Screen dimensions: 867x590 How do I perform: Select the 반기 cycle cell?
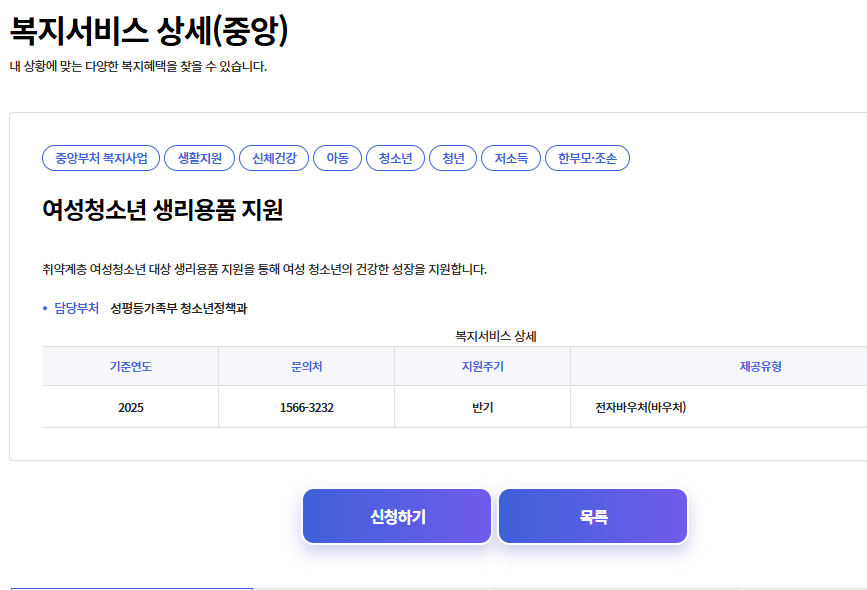coord(482,408)
